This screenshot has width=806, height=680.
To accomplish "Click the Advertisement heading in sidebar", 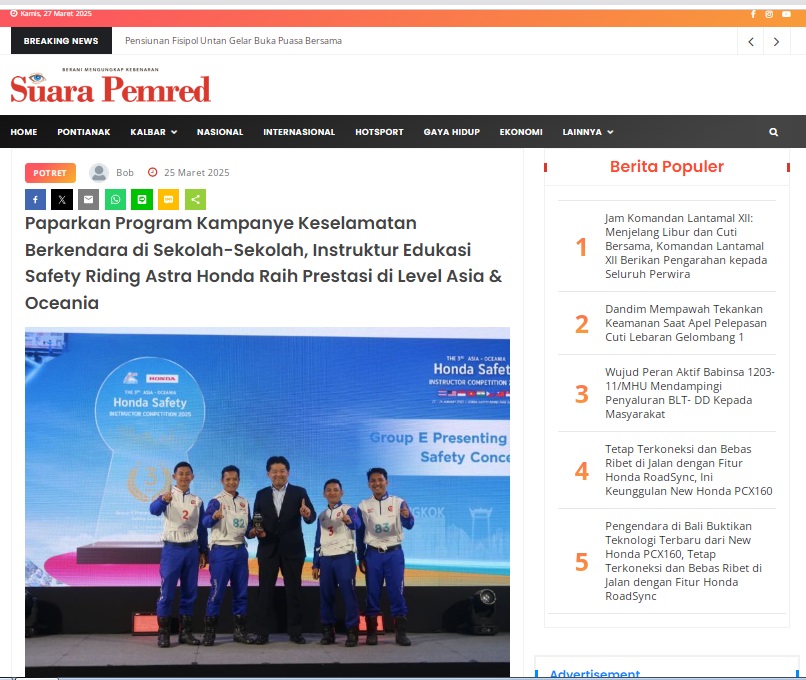I will click(595, 673).
